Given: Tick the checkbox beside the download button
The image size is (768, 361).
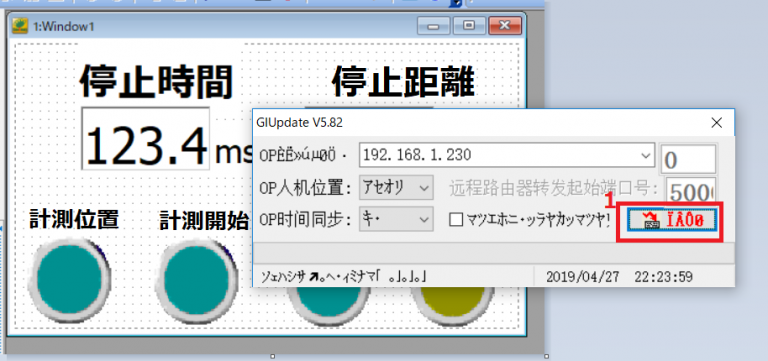Looking at the screenshot, I should tap(456, 220).
